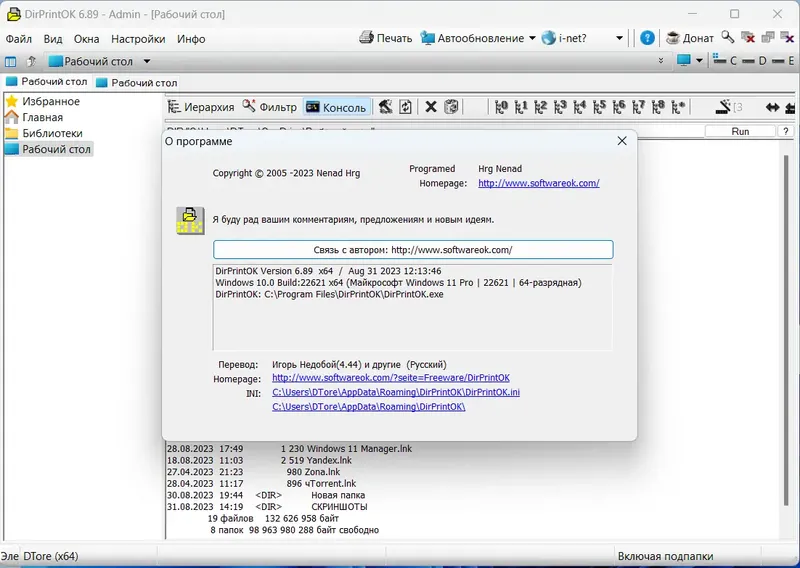
Task: Click the i-net? globe icon
Action: click(x=548, y=38)
